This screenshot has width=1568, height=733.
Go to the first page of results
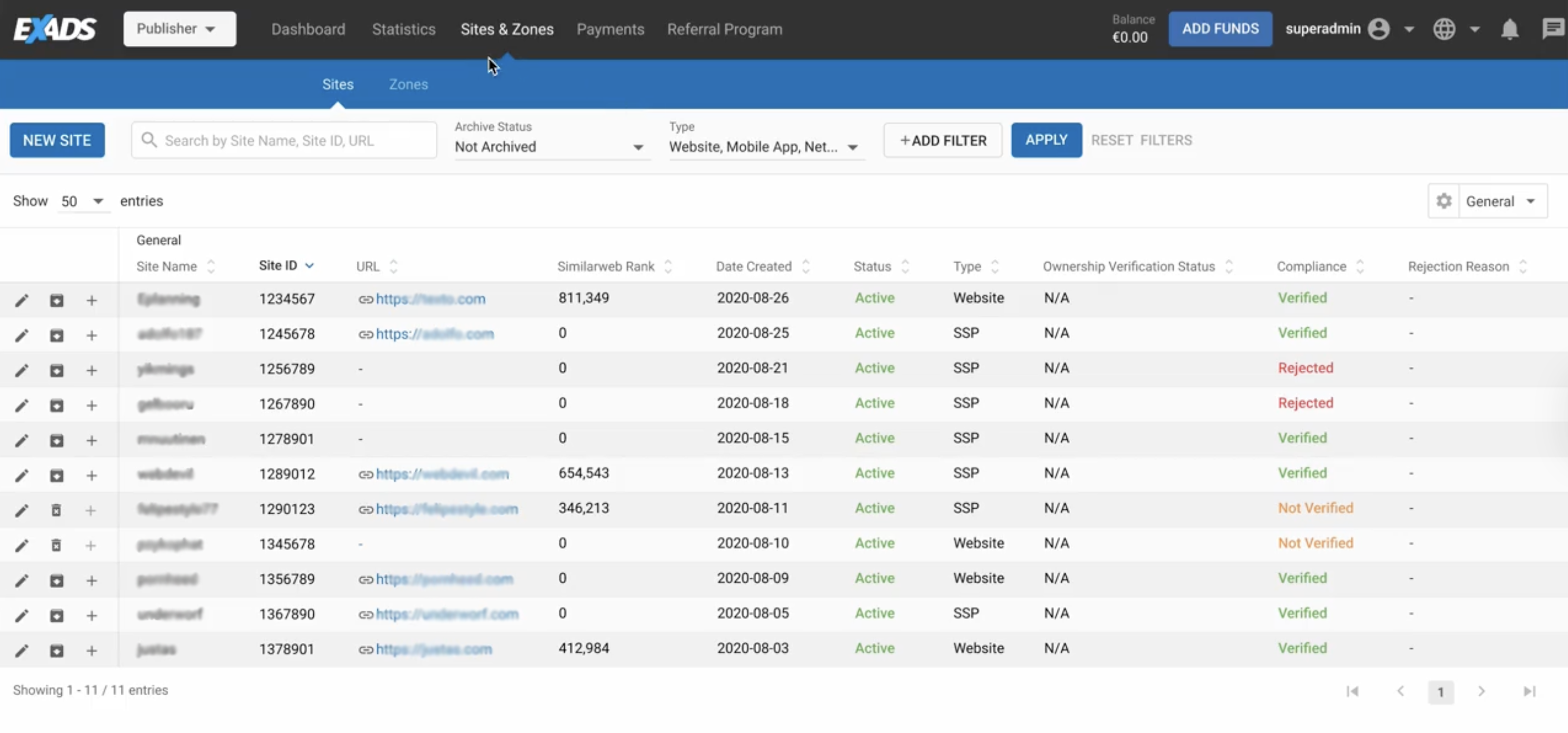(x=1352, y=691)
